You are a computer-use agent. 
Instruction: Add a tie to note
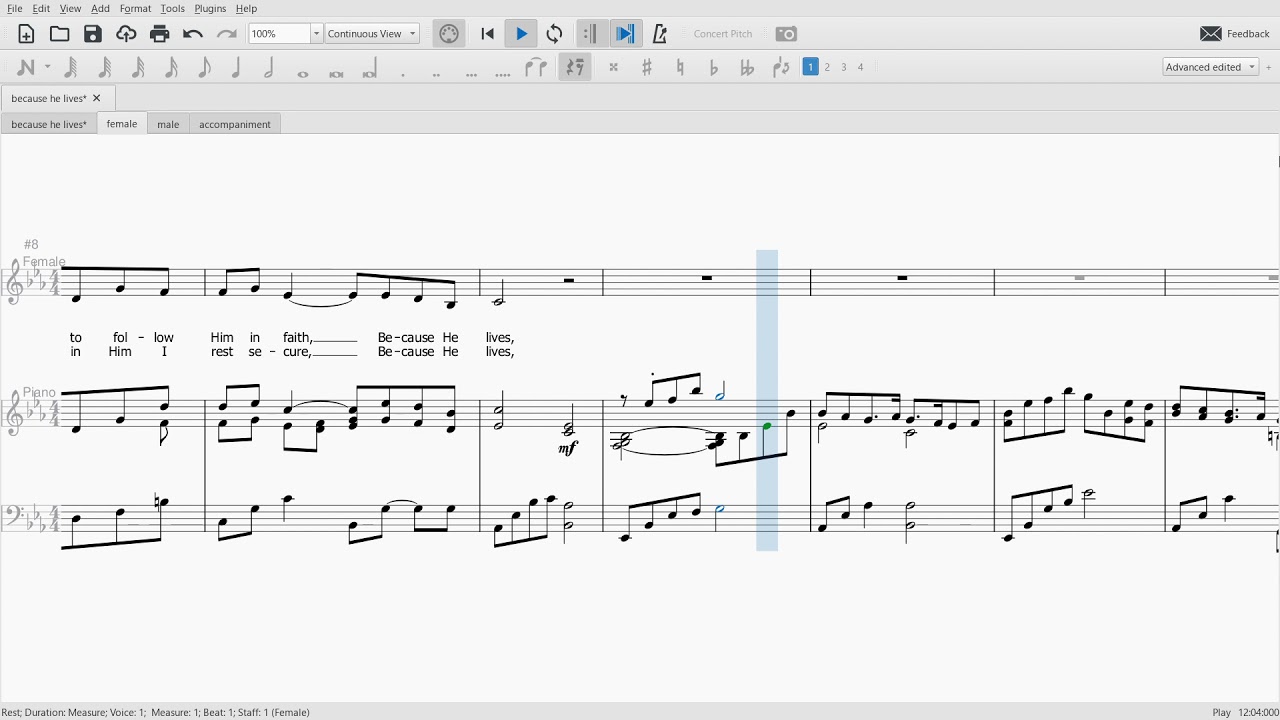click(536, 67)
